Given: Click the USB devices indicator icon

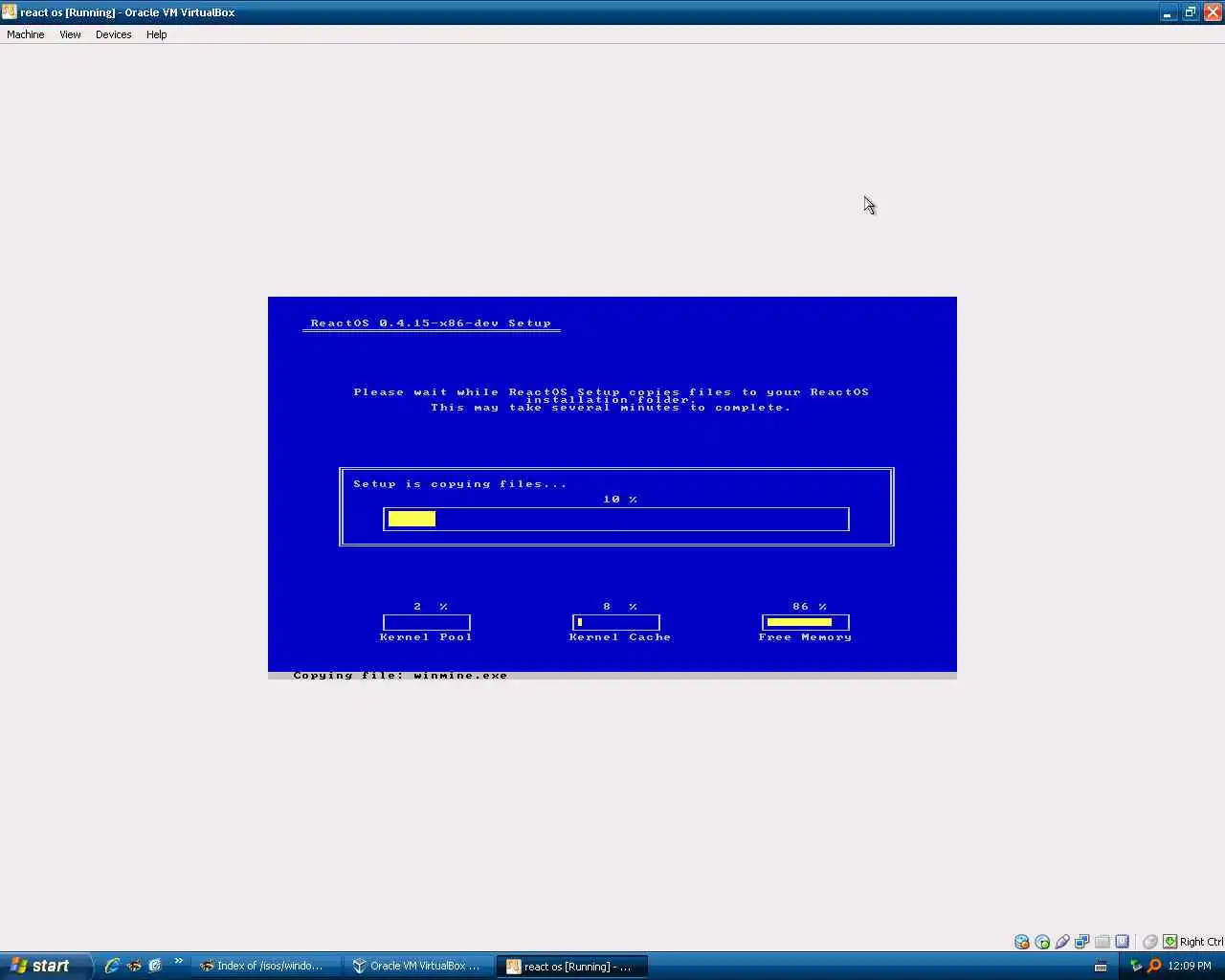Looking at the screenshot, I should pyautogui.click(x=1062, y=942).
